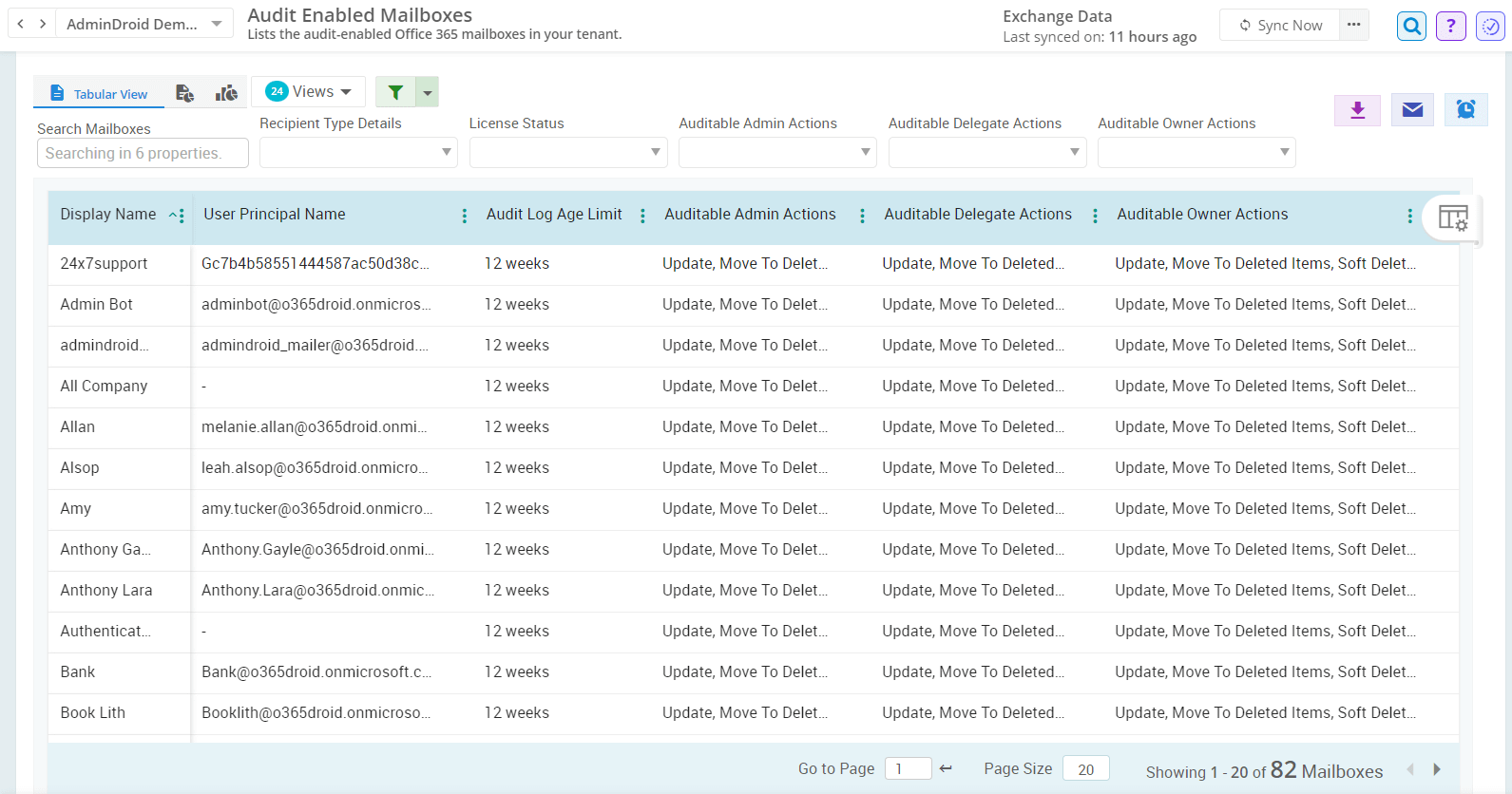Open the 24 Views dropdown
This screenshot has width=1512, height=794.
(309, 91)
